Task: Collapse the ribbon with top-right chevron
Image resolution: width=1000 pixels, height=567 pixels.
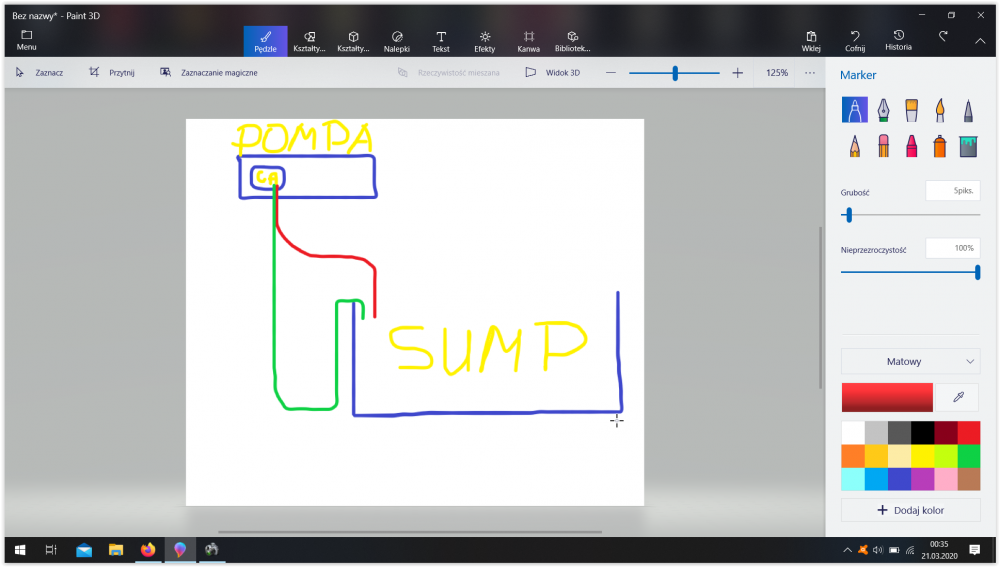Action: 980,41
